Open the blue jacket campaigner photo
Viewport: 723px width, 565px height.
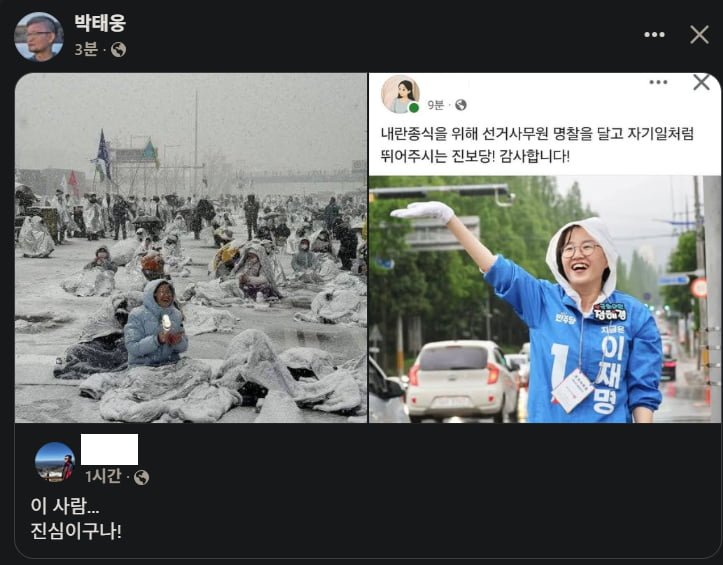click(x=545, y=299)
